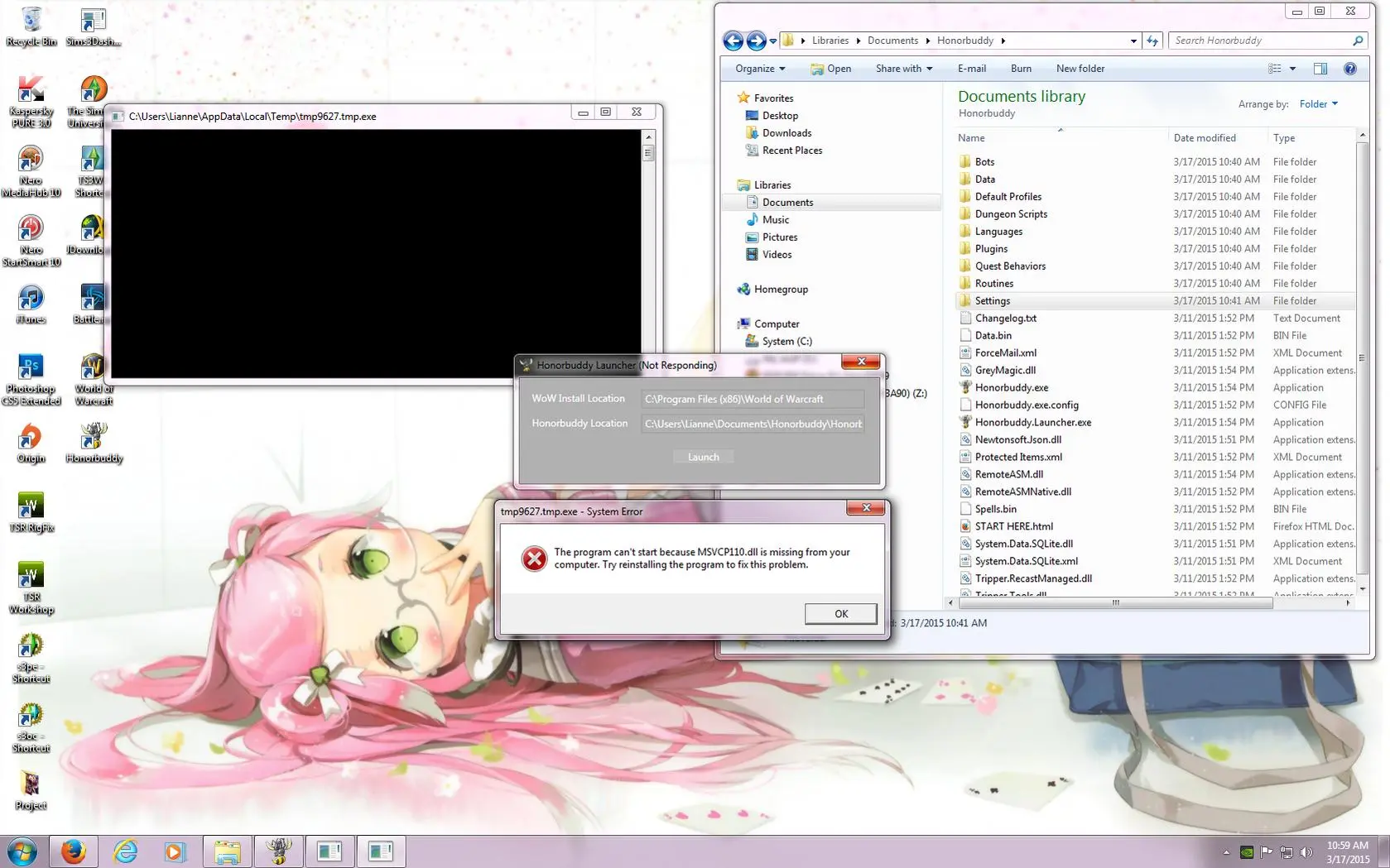This screenshot has width=1390, height=868.
Task: Click New folder in the Explorer toolbar
Action: (x=1080, y=69)
